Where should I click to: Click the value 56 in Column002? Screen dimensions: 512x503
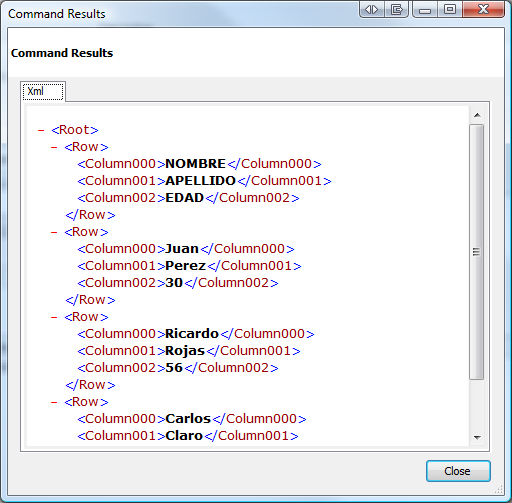pos(174,368)
